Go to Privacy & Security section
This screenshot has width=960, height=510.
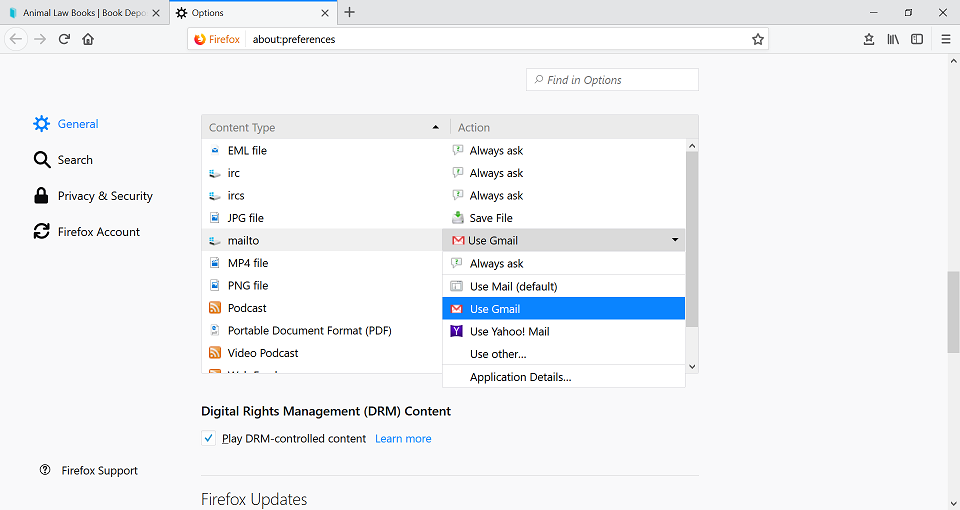pyautogui.click(x=105, y=196)
